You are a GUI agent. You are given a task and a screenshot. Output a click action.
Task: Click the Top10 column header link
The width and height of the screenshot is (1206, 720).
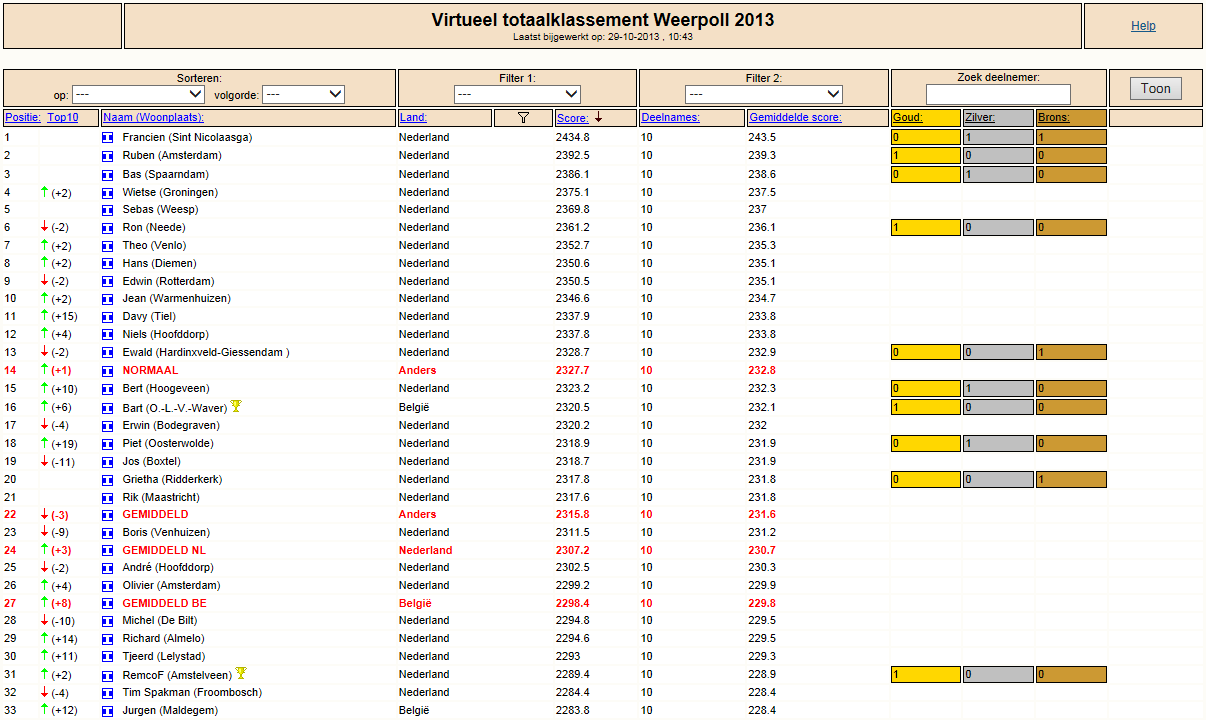[x=63, y=118]
